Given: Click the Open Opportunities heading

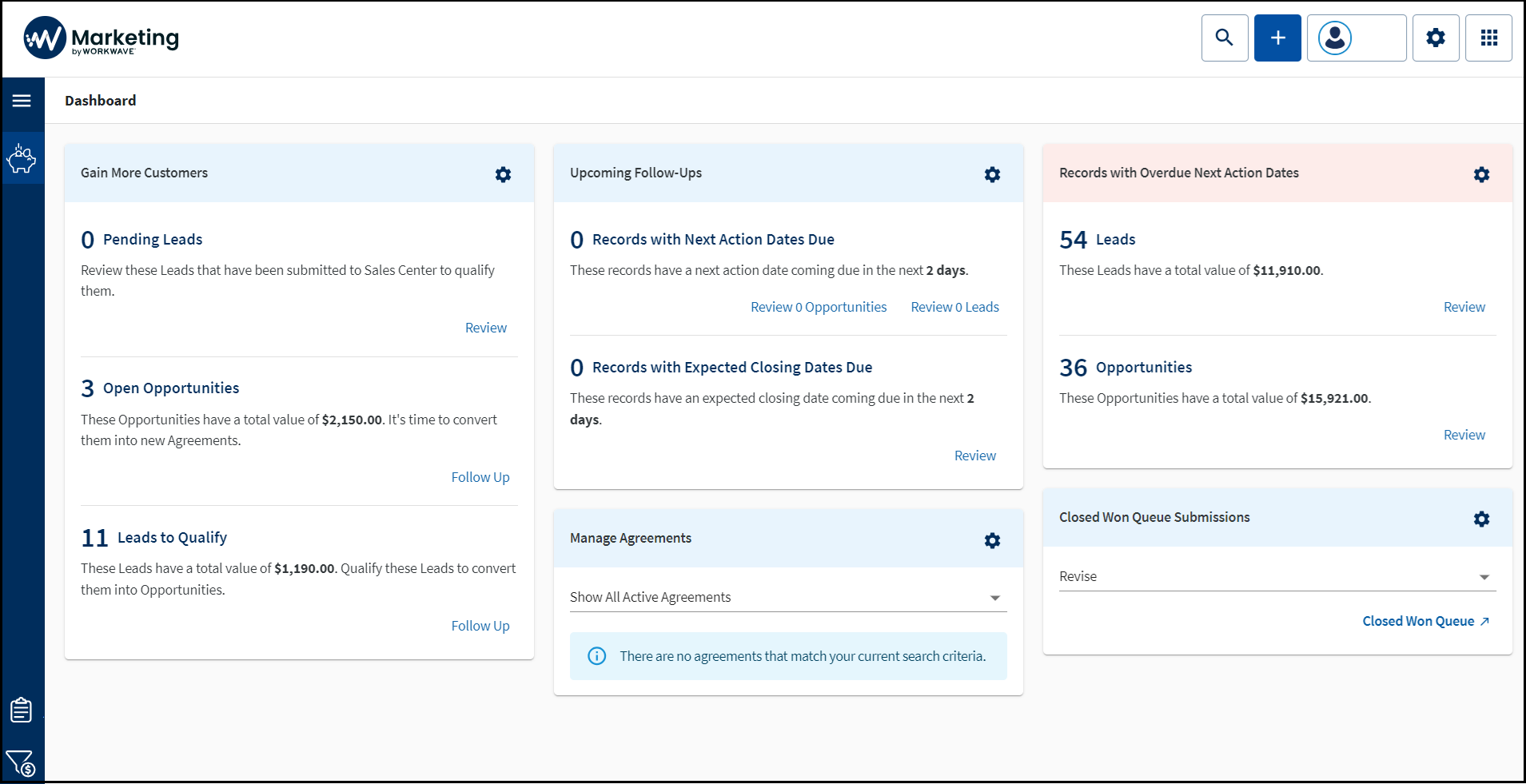Looking at the screenshot, I should (171, 388).
